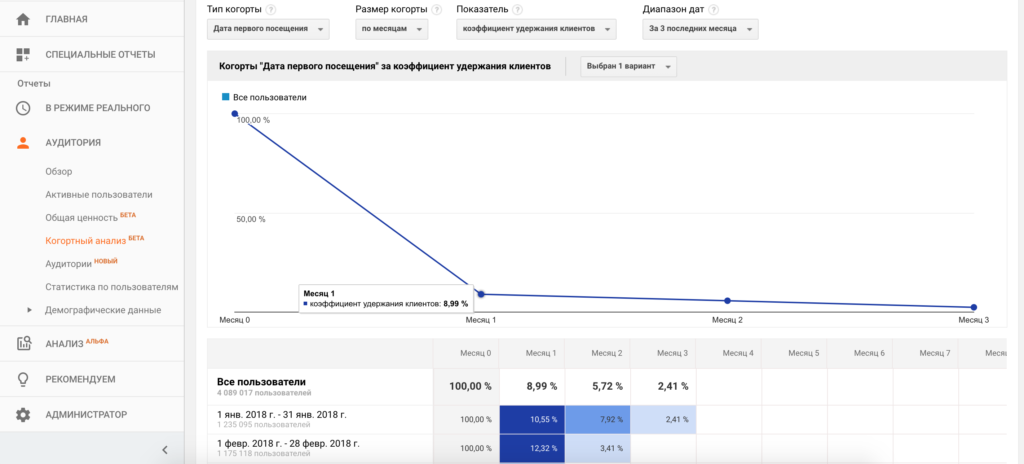The width and height of the screenshot is (1024, 464).
Task: Open the Дата первого посещения dropdown
Action: pyautogui.click(x=268, y=30)
